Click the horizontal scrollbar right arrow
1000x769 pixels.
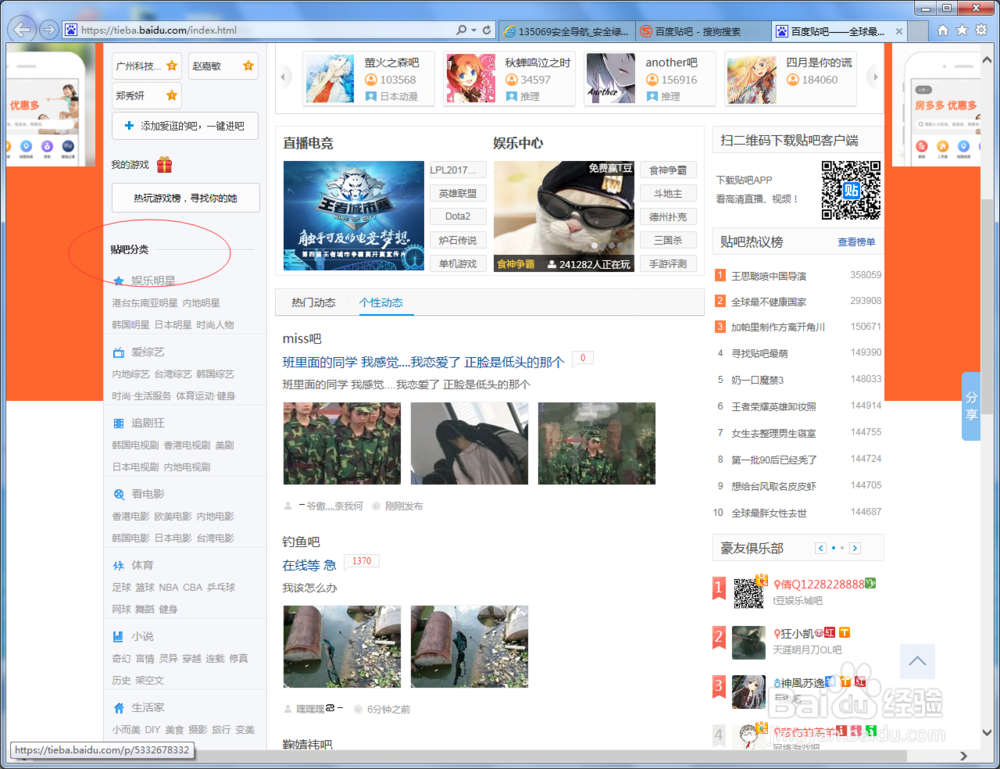point(963,756)
